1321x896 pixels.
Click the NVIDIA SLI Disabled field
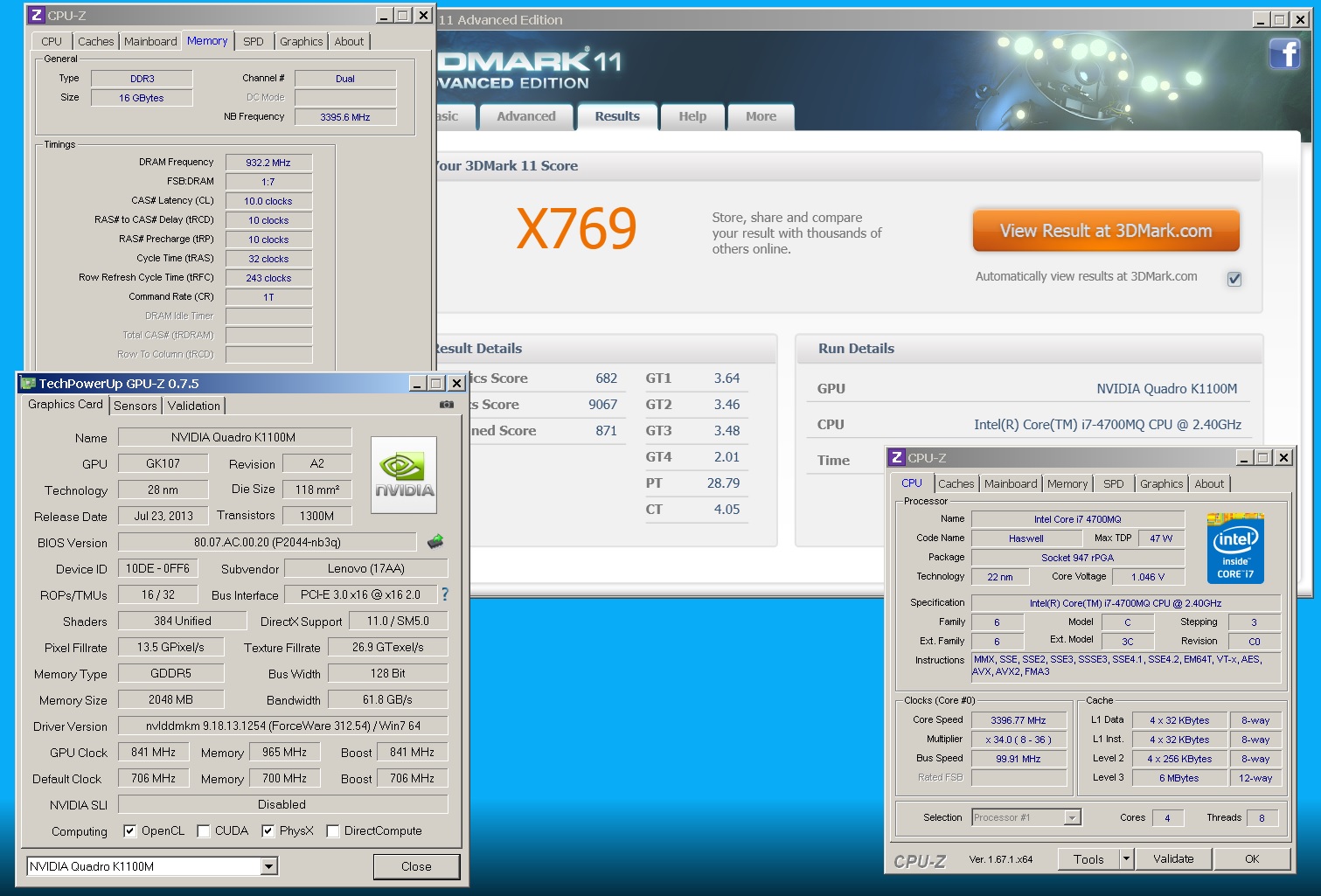(x=283, y=804)
